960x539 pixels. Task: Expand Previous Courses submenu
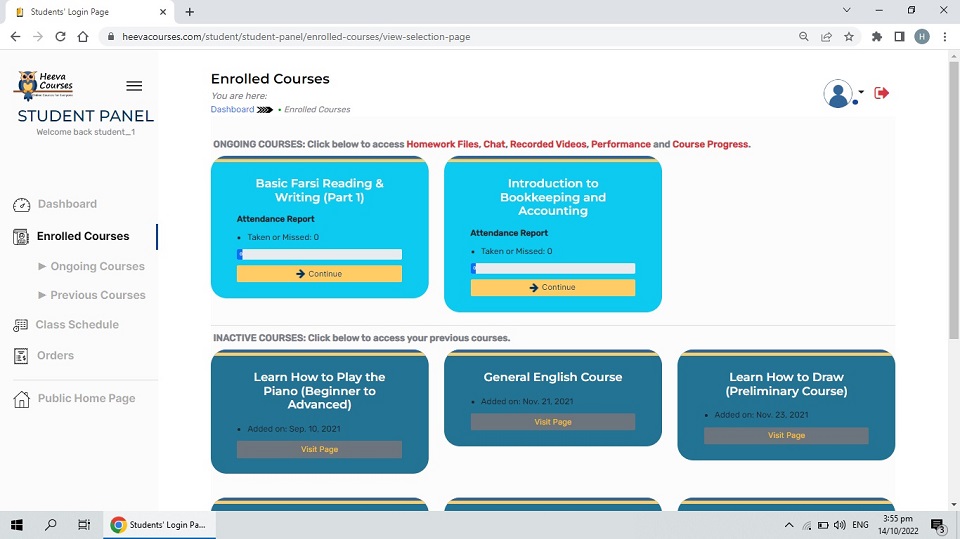(x=92, y=295)
